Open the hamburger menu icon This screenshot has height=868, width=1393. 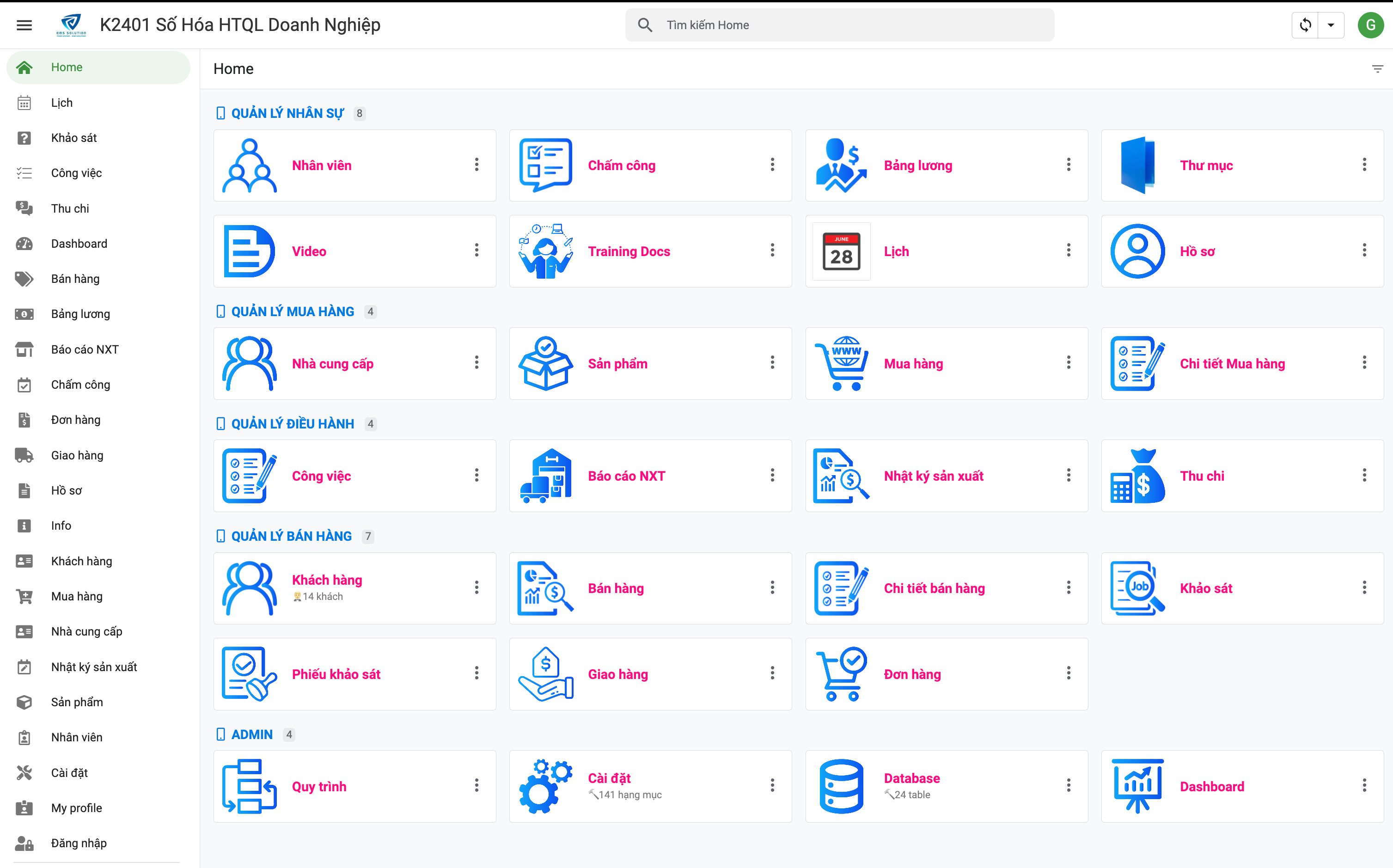point(24,24)
